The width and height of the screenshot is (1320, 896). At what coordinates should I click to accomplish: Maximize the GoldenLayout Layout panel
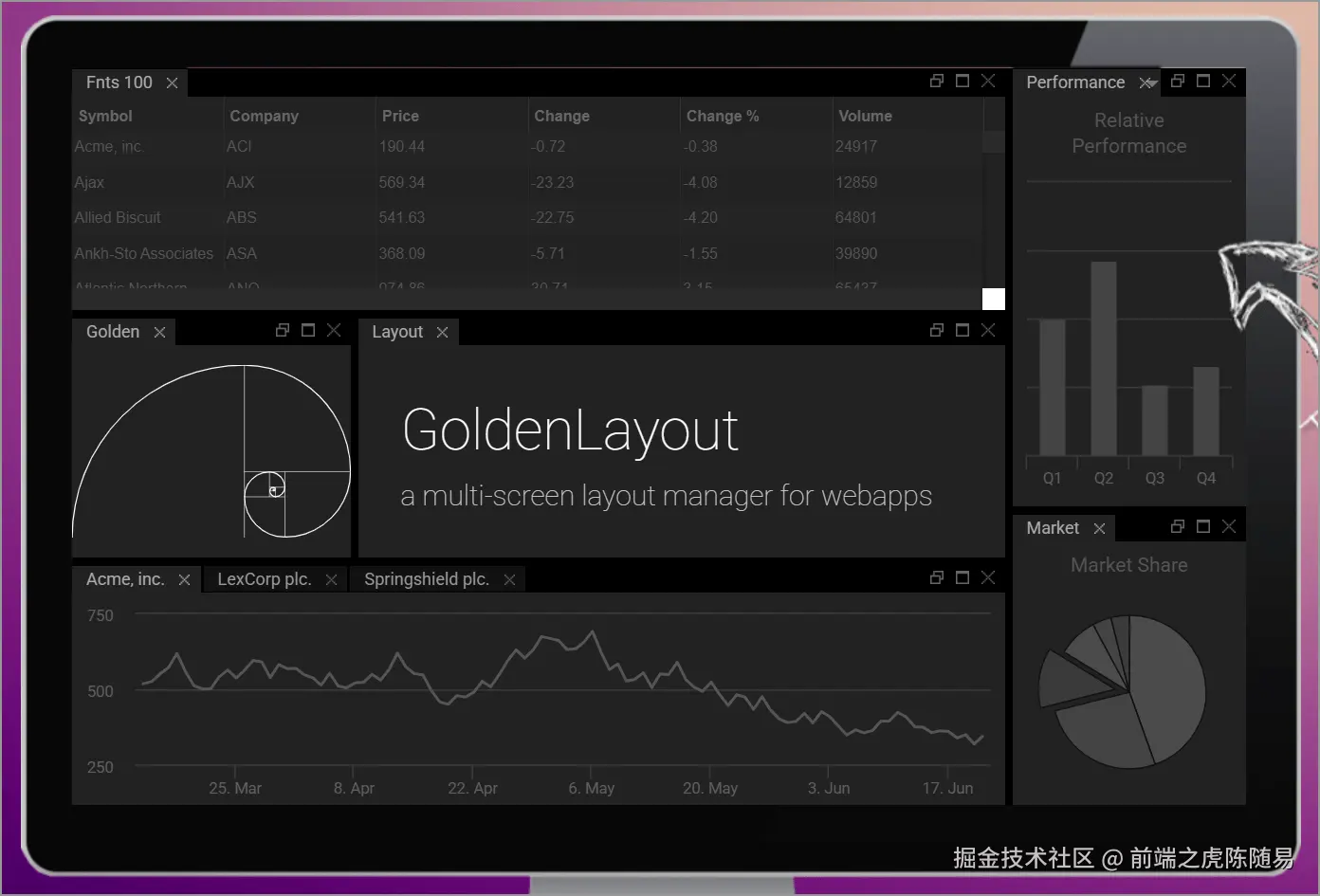point(962,330)
